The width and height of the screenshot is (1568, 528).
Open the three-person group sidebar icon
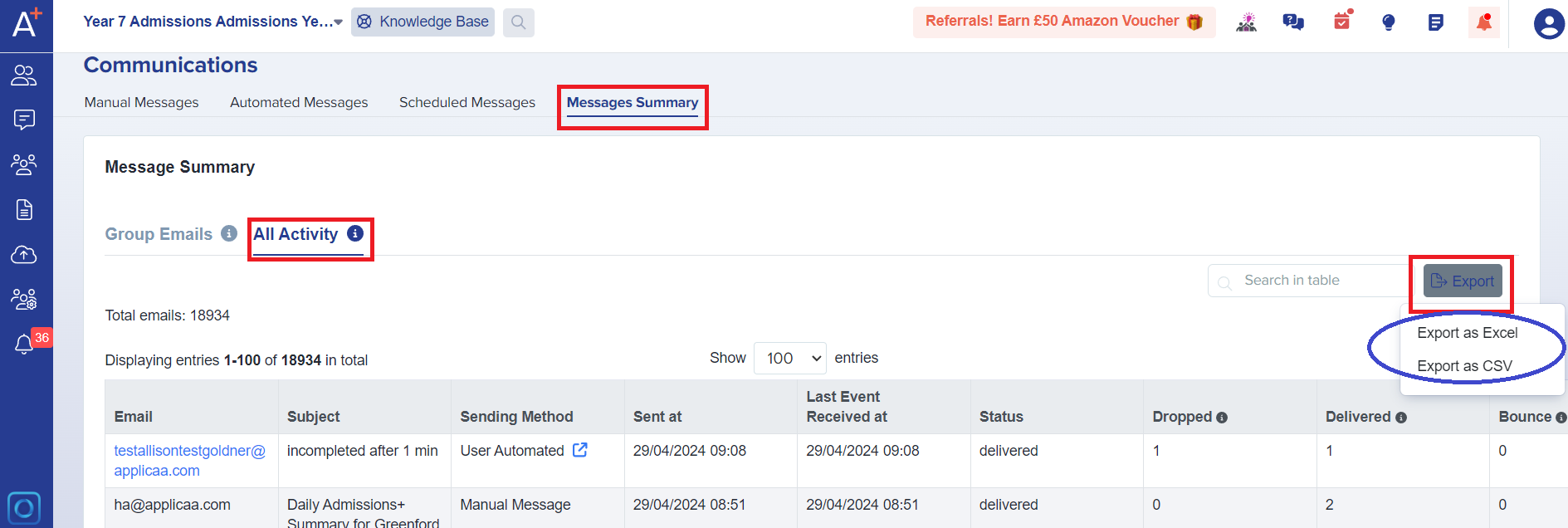pos(24,164)
